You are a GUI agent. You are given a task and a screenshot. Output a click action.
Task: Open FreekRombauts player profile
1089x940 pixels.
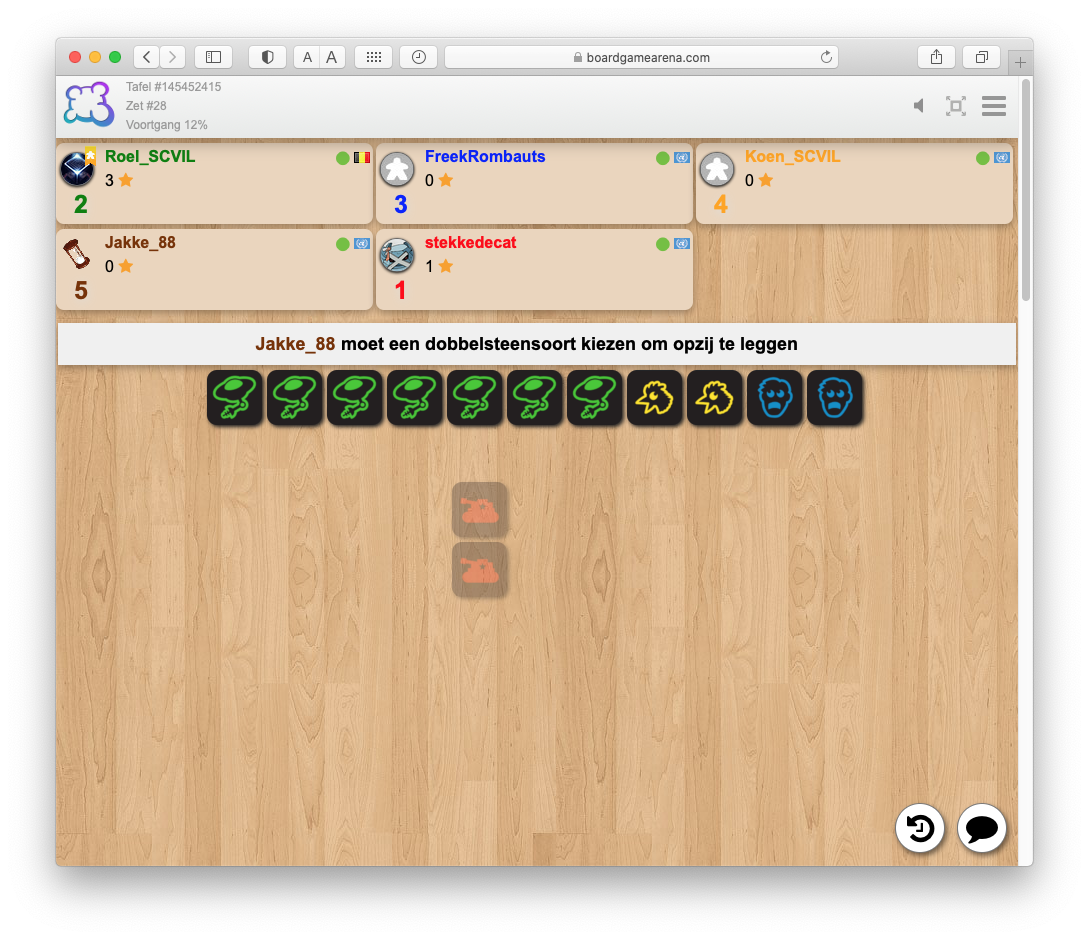click(485, 156)
